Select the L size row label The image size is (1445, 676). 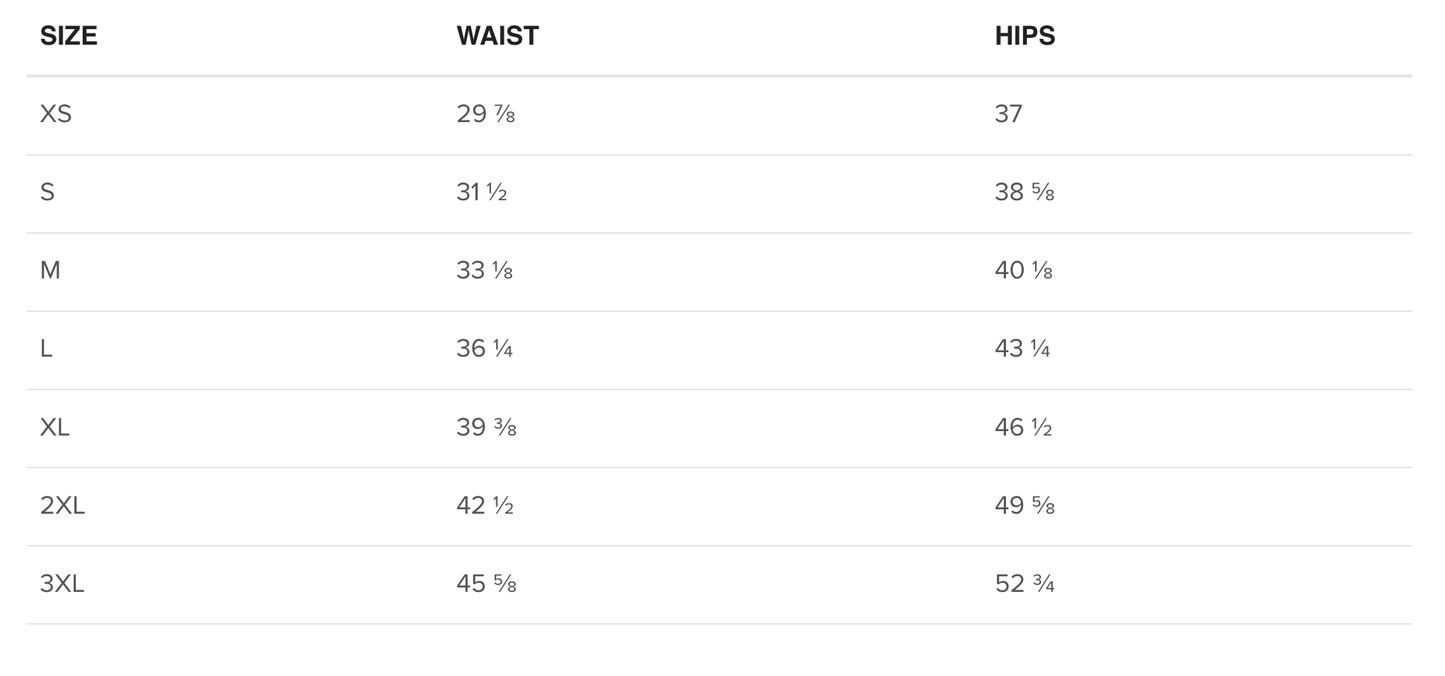(x=46, y=349)
